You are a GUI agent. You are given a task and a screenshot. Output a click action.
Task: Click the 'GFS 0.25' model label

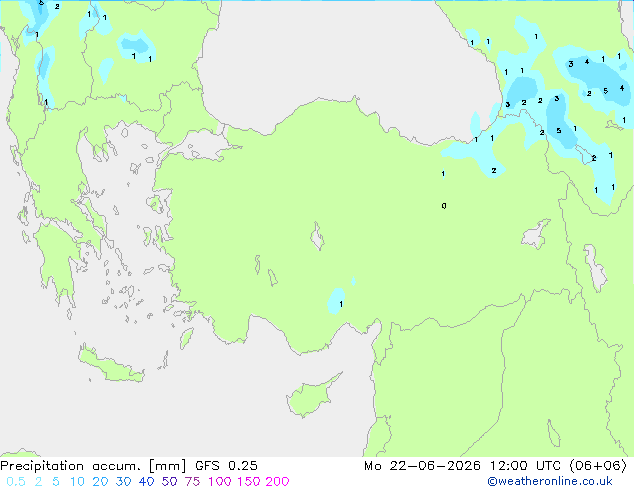(x=226, y=466)
